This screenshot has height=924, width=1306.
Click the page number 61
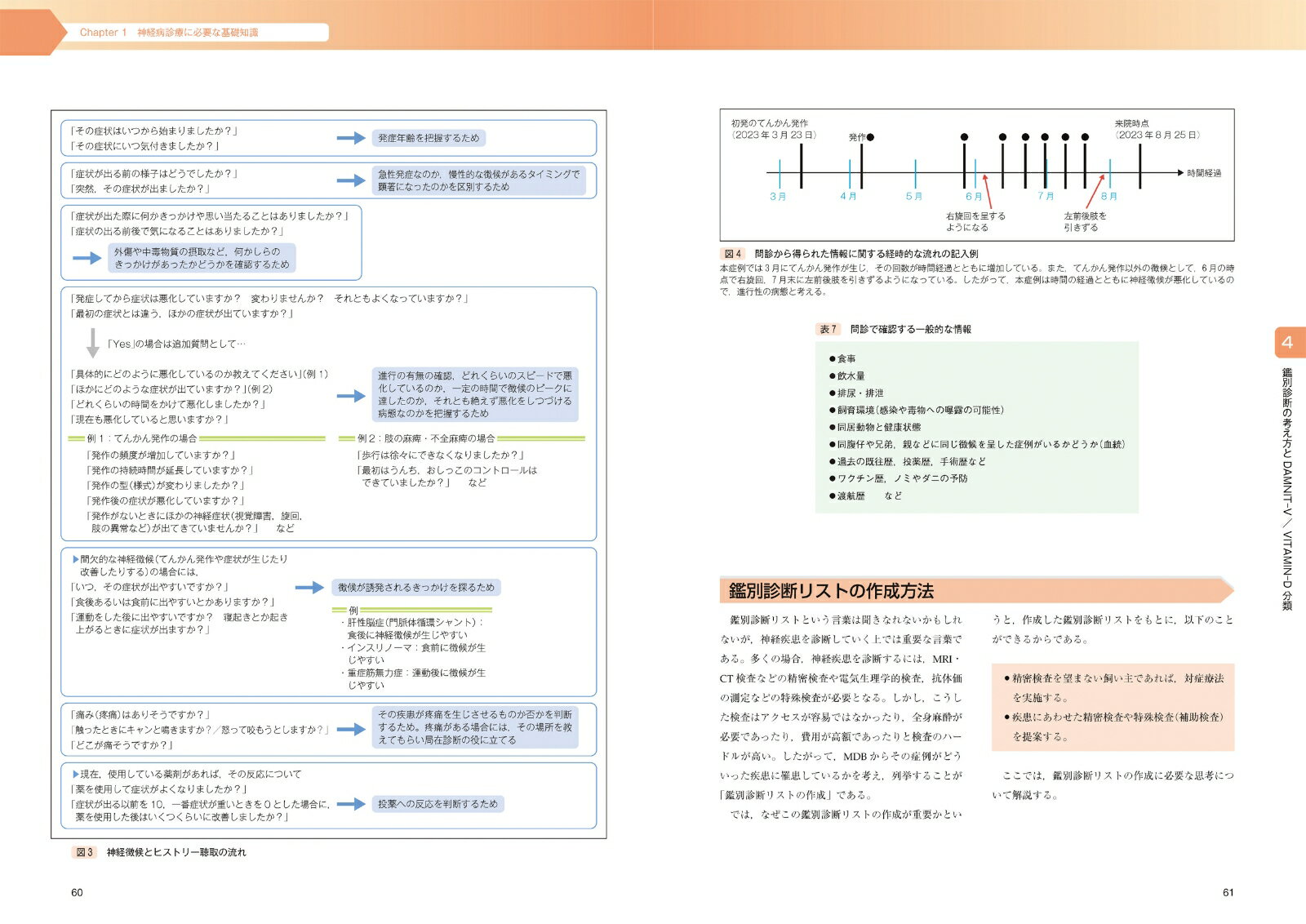[1228, 893]
